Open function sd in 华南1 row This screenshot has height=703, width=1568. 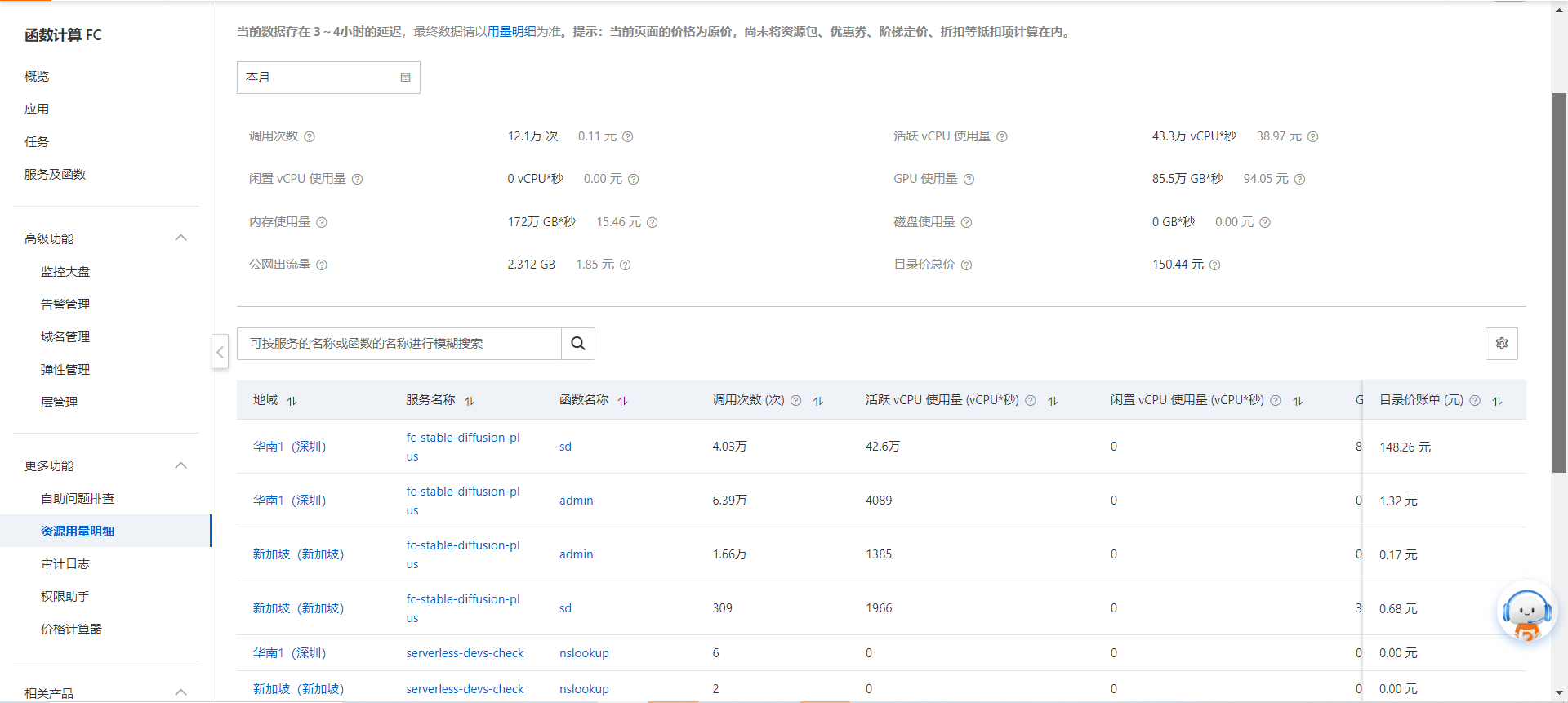coord(565,447)
